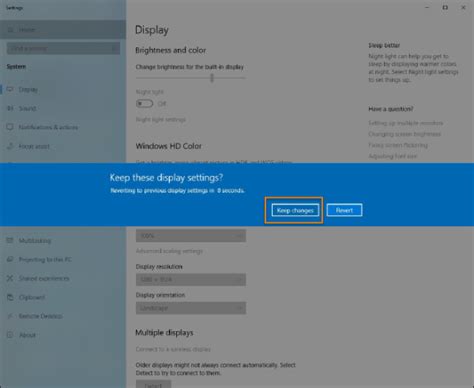Click the Remote Desktop icon
474x388 pixels.
10,316
